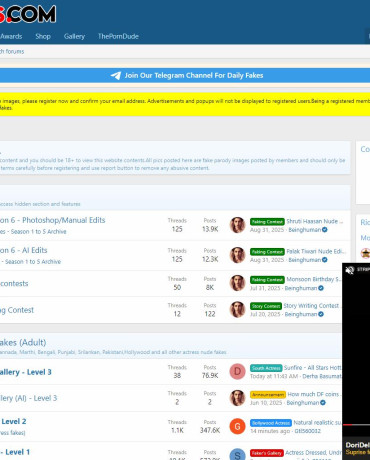The width and height of the screenshot is (370, 460).
Task: Click the '76.9K' posts count
Action: pyautogui.click(x=210, y=375)
